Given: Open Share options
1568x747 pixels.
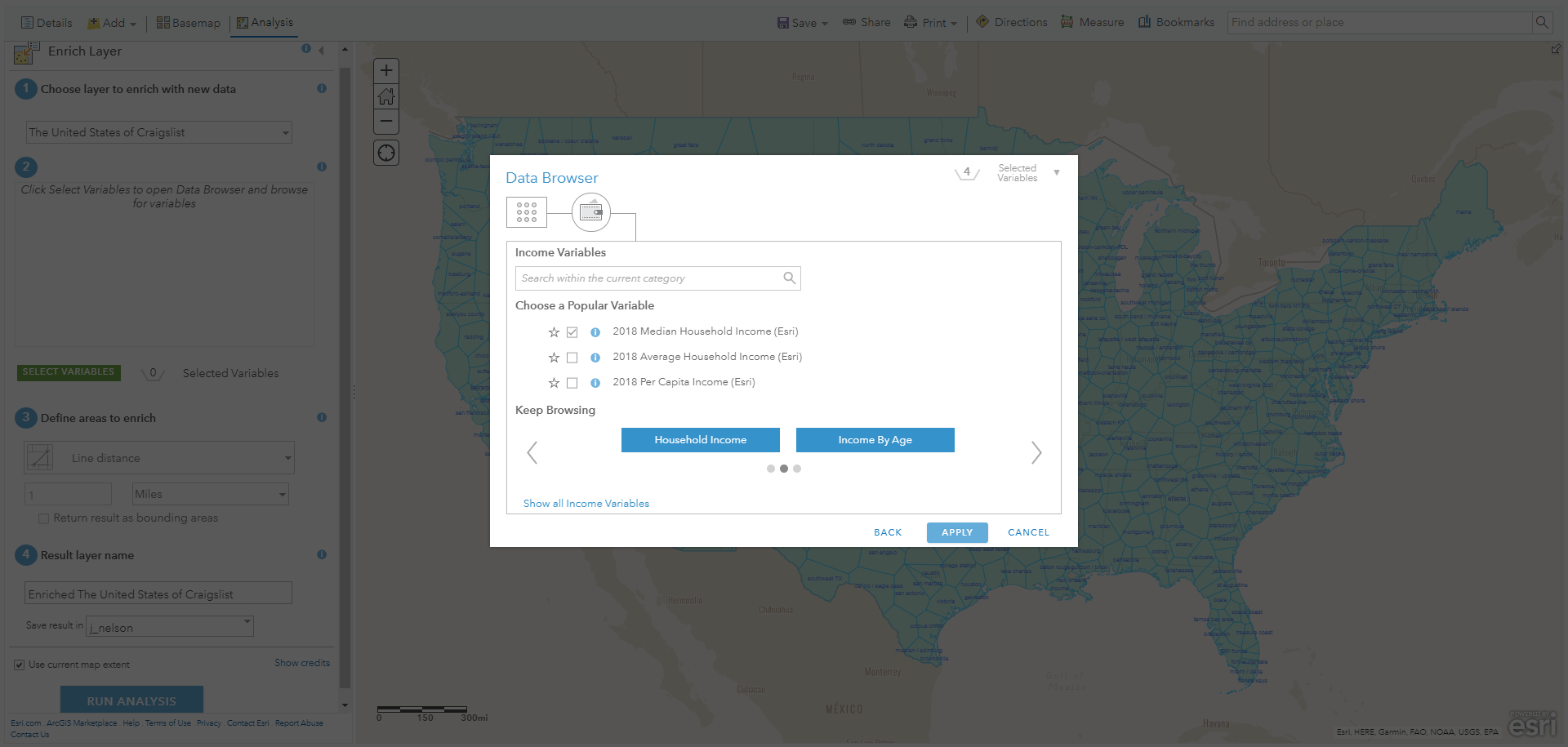Looking at the screenshot, I should [x=866, y=22].
